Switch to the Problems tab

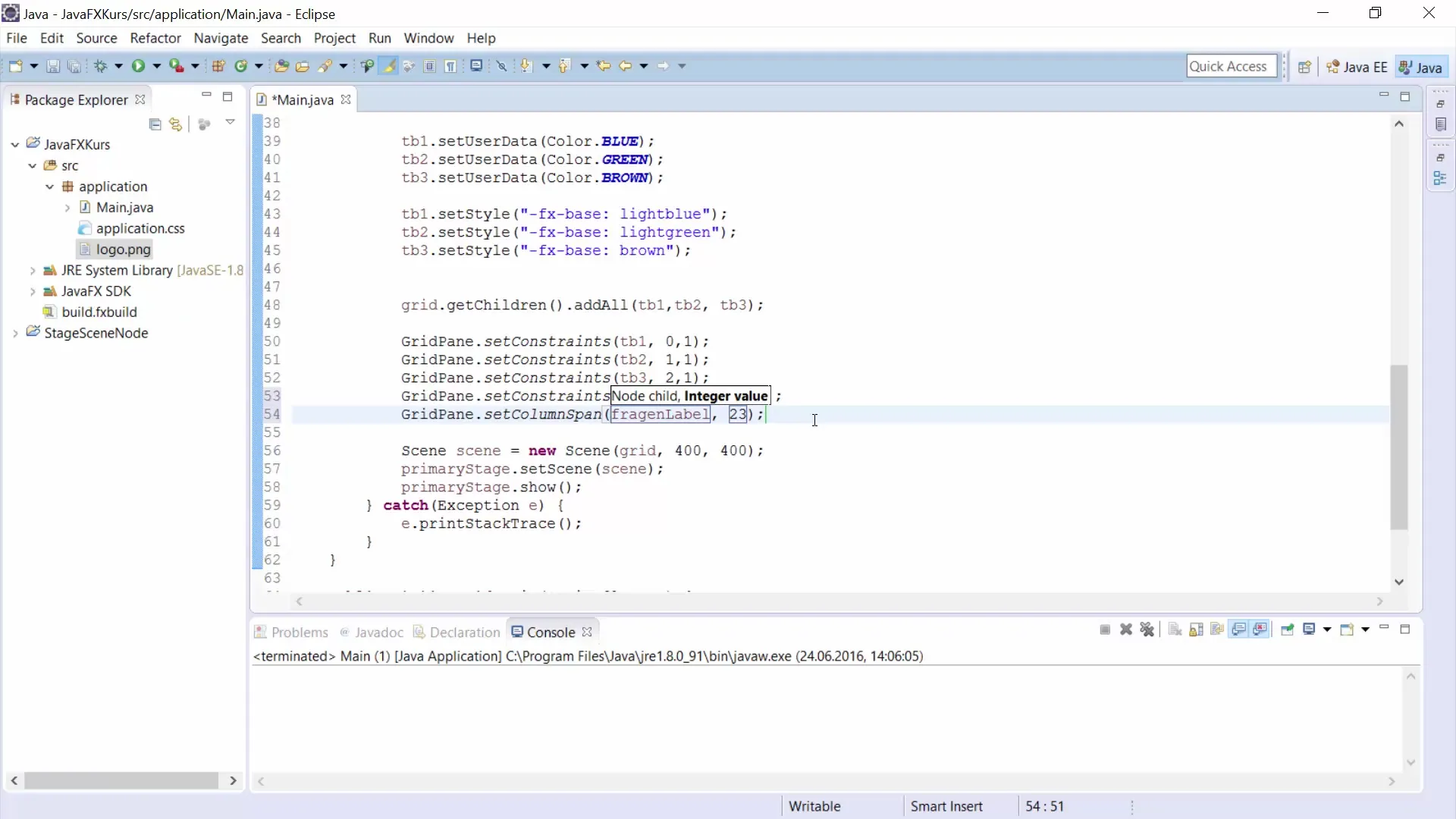[291, 632]
